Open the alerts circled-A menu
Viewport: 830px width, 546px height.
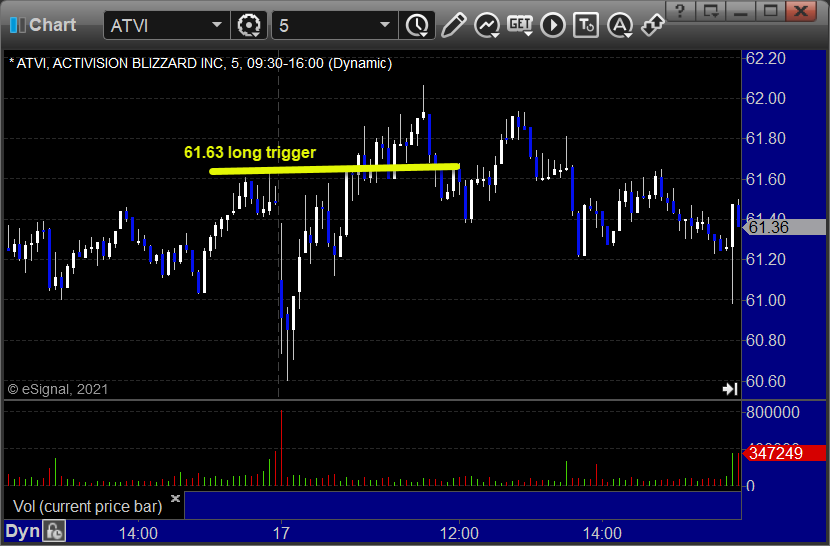coord(620,25)
